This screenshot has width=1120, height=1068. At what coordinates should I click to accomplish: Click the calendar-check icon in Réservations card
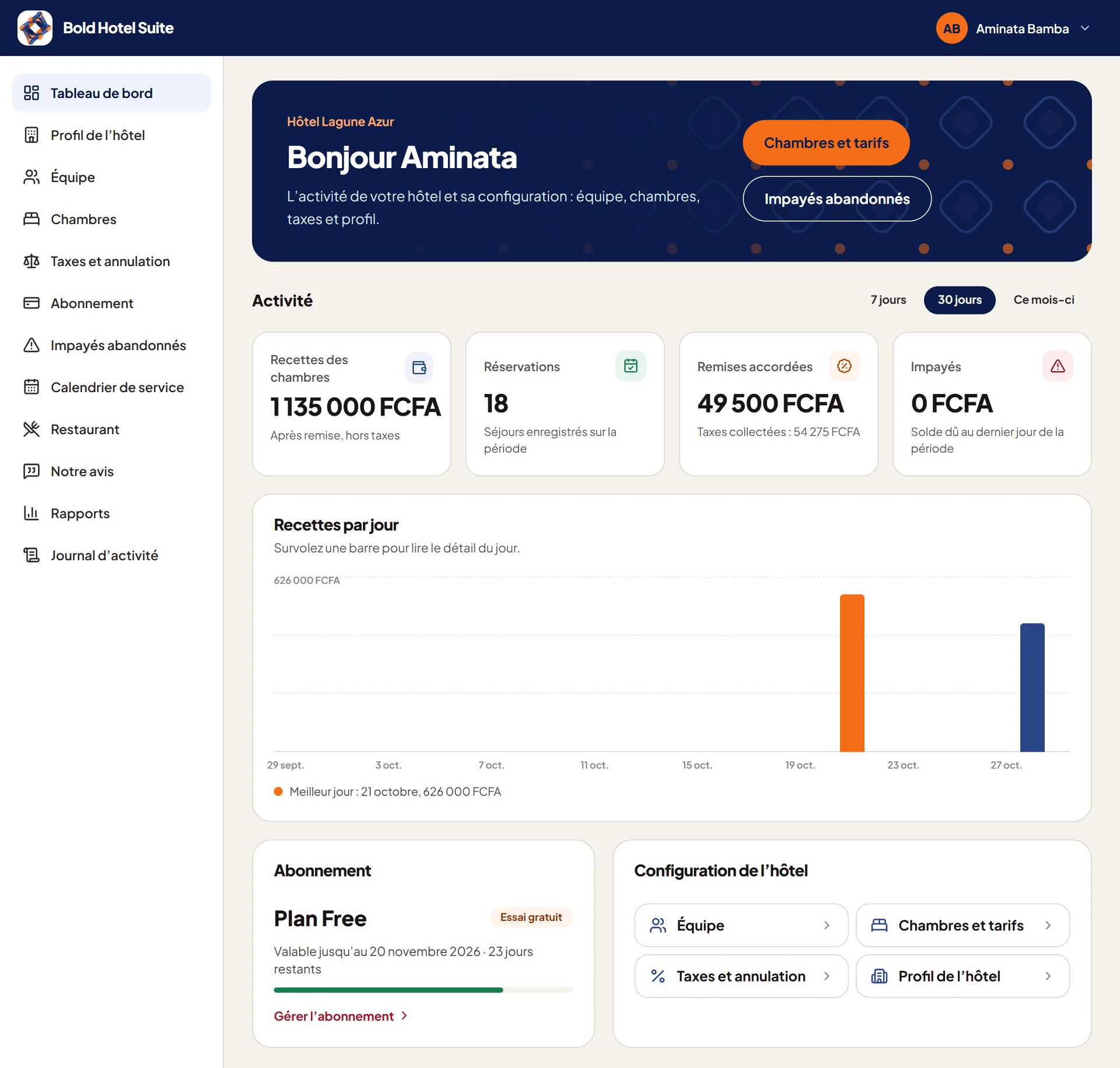[x=631, y=366]
